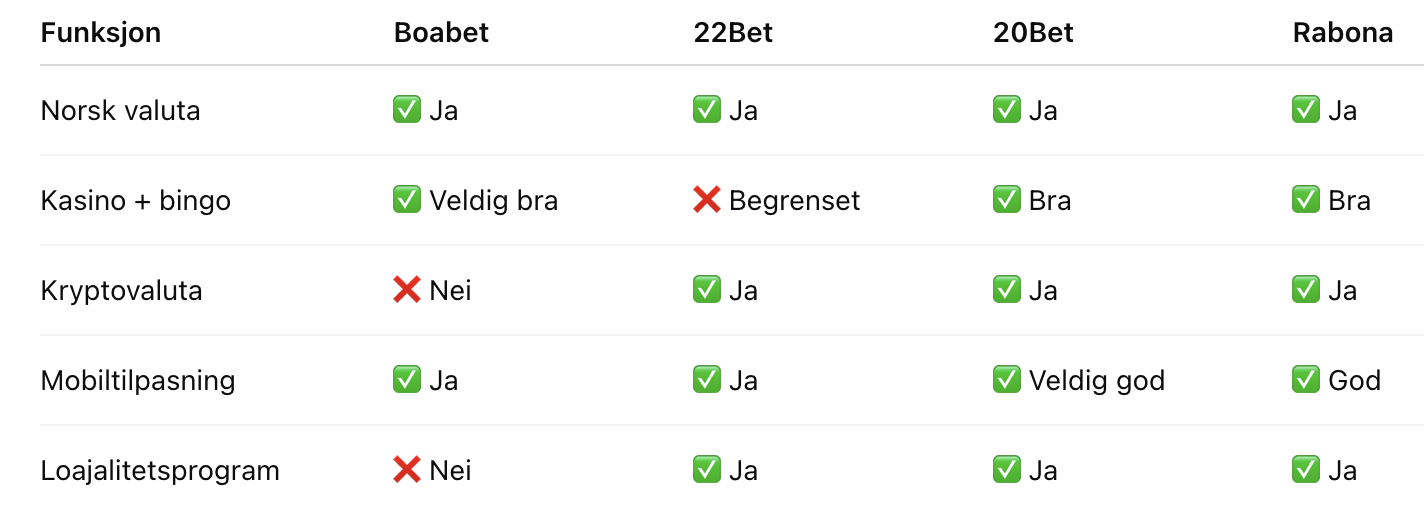Click red X for Boabet Loajalitetsprogram
Screen dimensions: 1424x518
(x=407, y=470)
